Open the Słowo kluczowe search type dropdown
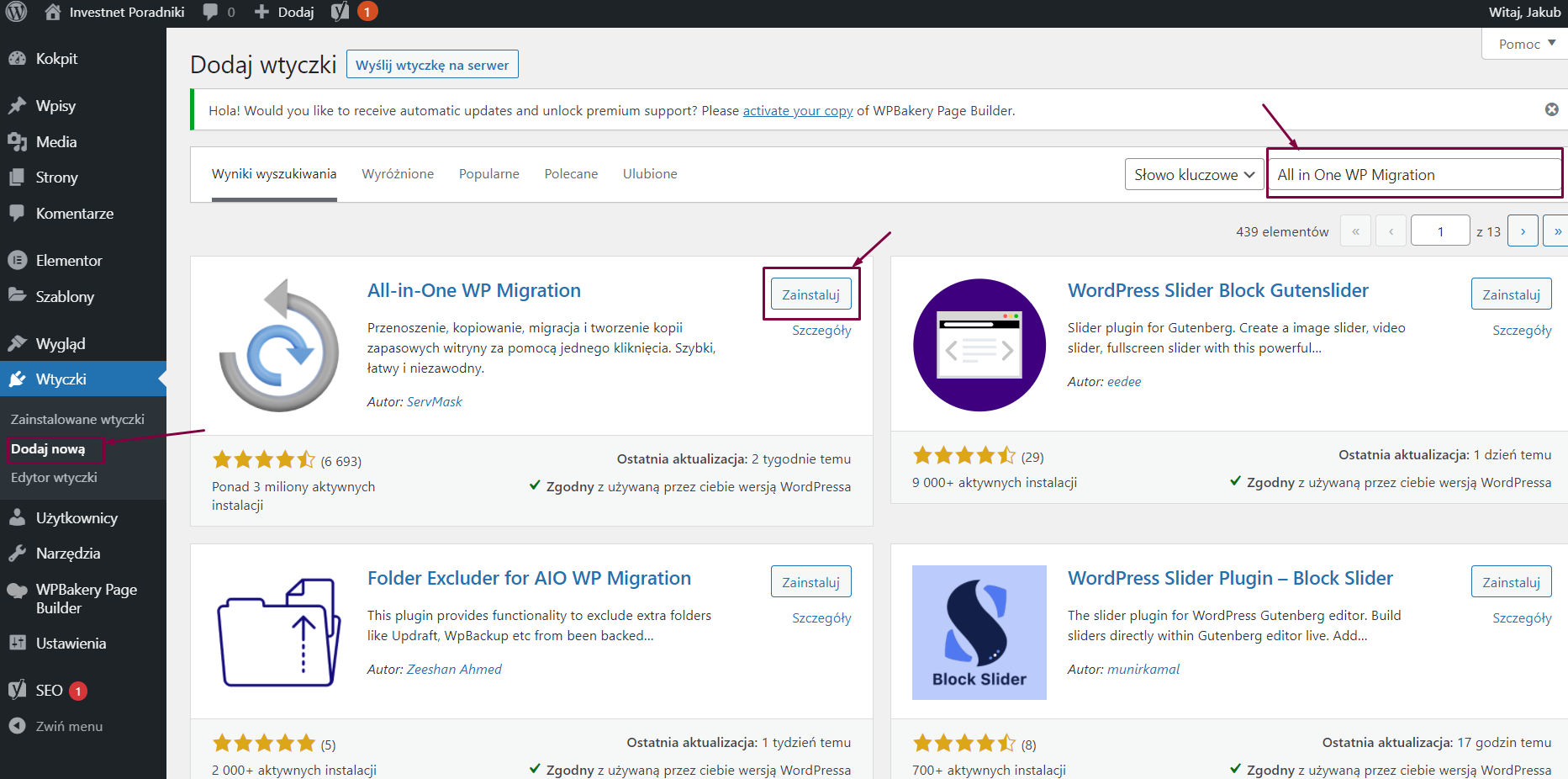The height and width of the screenshot is (779, 1568). pos(1194,175)
